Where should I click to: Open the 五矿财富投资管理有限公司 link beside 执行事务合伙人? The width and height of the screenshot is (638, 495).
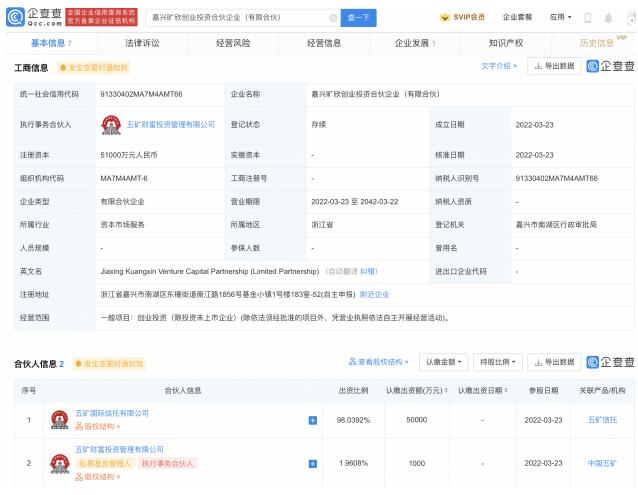[x=170, y=124]
